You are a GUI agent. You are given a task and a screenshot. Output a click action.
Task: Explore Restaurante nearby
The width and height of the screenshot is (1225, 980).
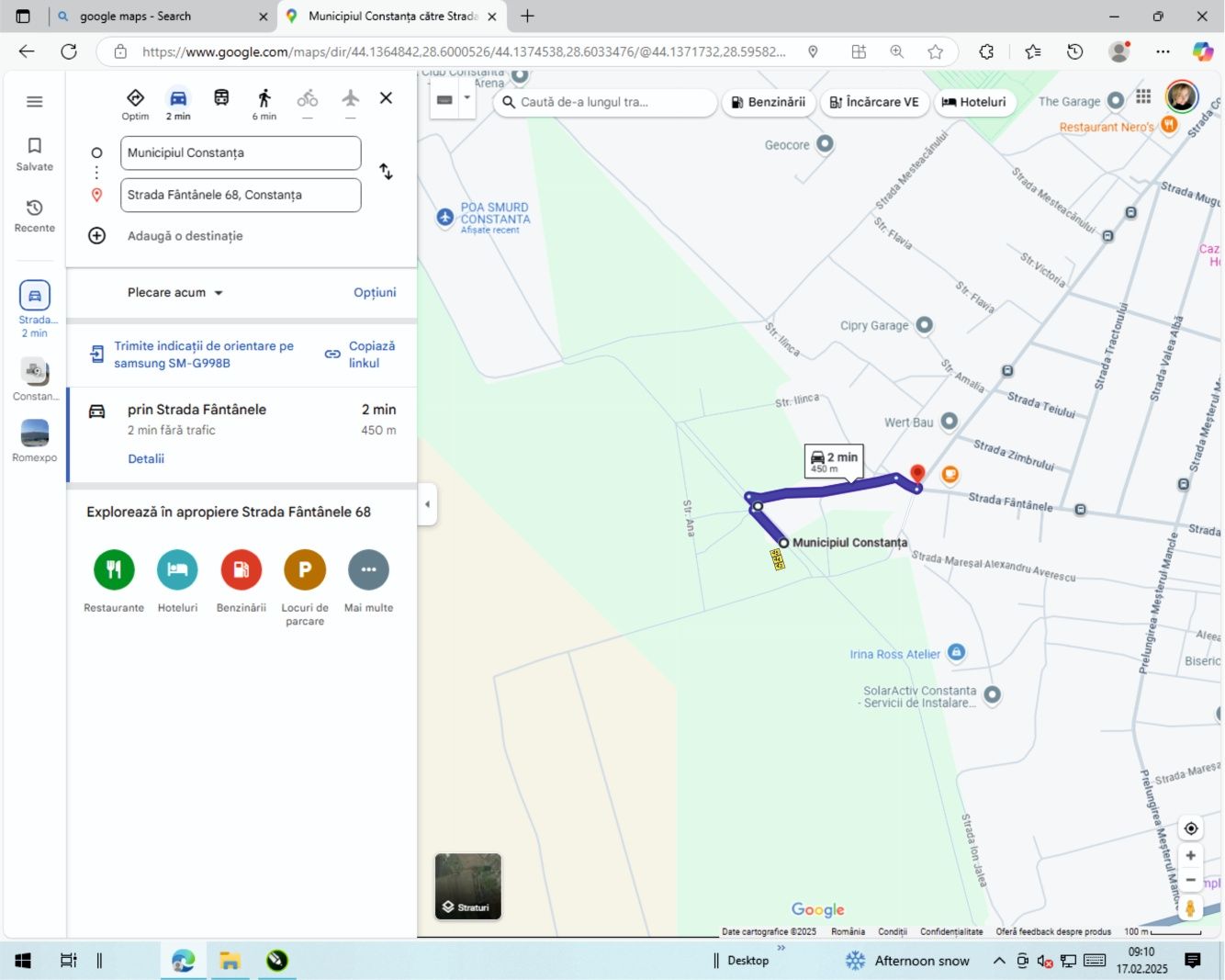click(x=114, y=580)
